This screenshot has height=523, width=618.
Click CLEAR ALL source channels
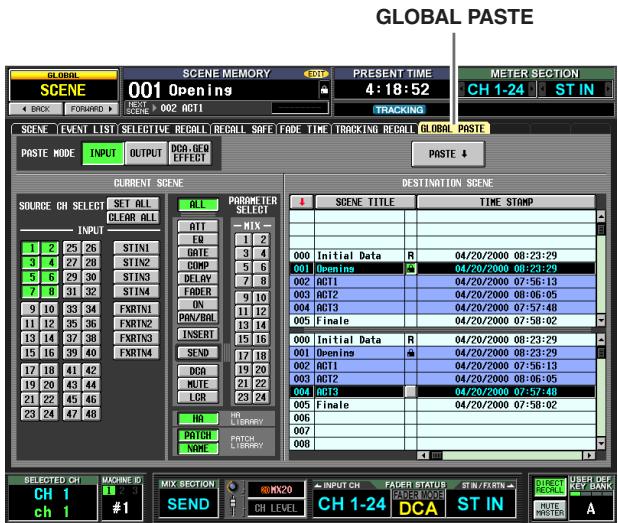[132, 218]
